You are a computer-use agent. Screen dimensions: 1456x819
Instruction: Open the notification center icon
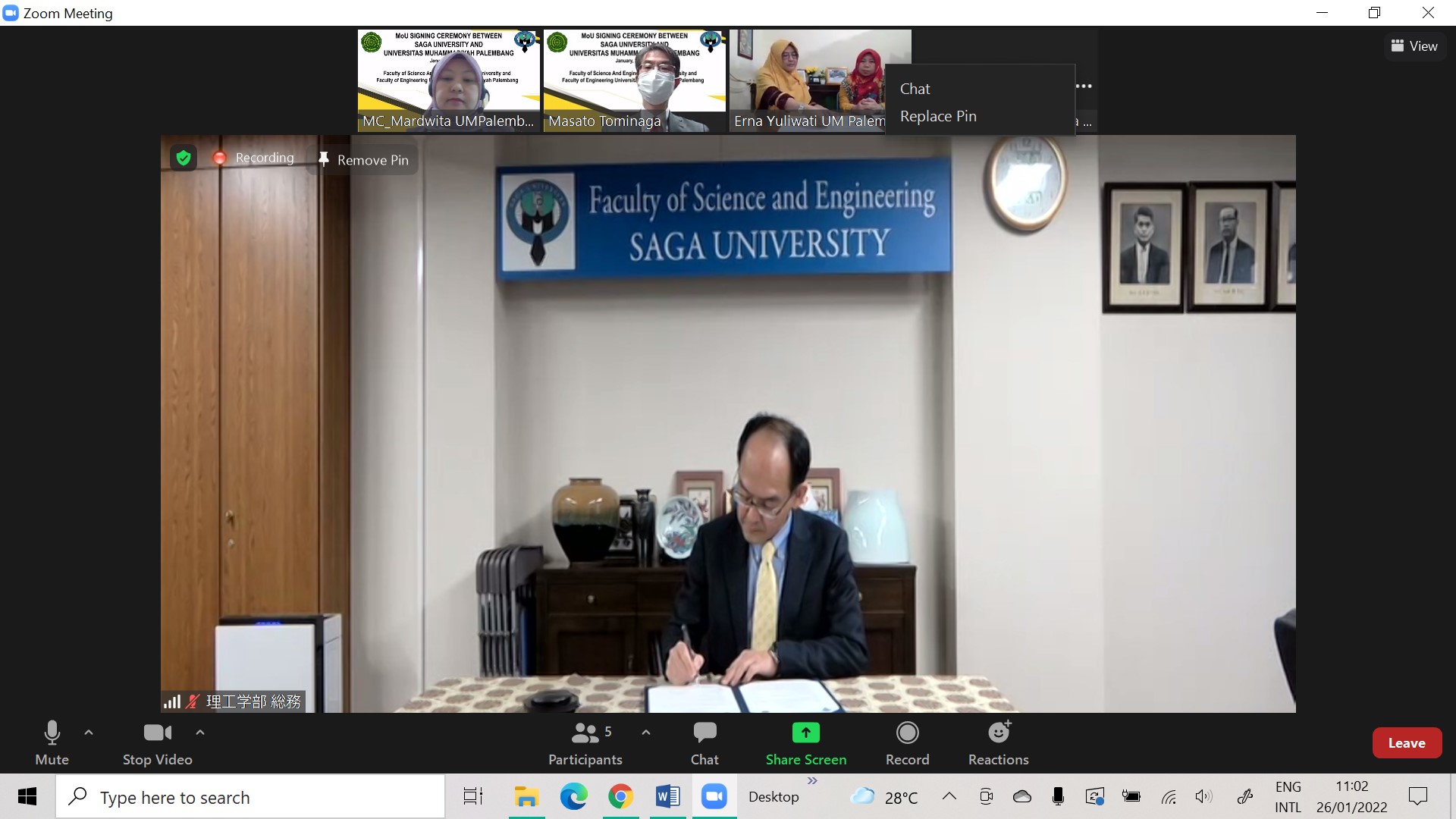tap(1417, 796)
